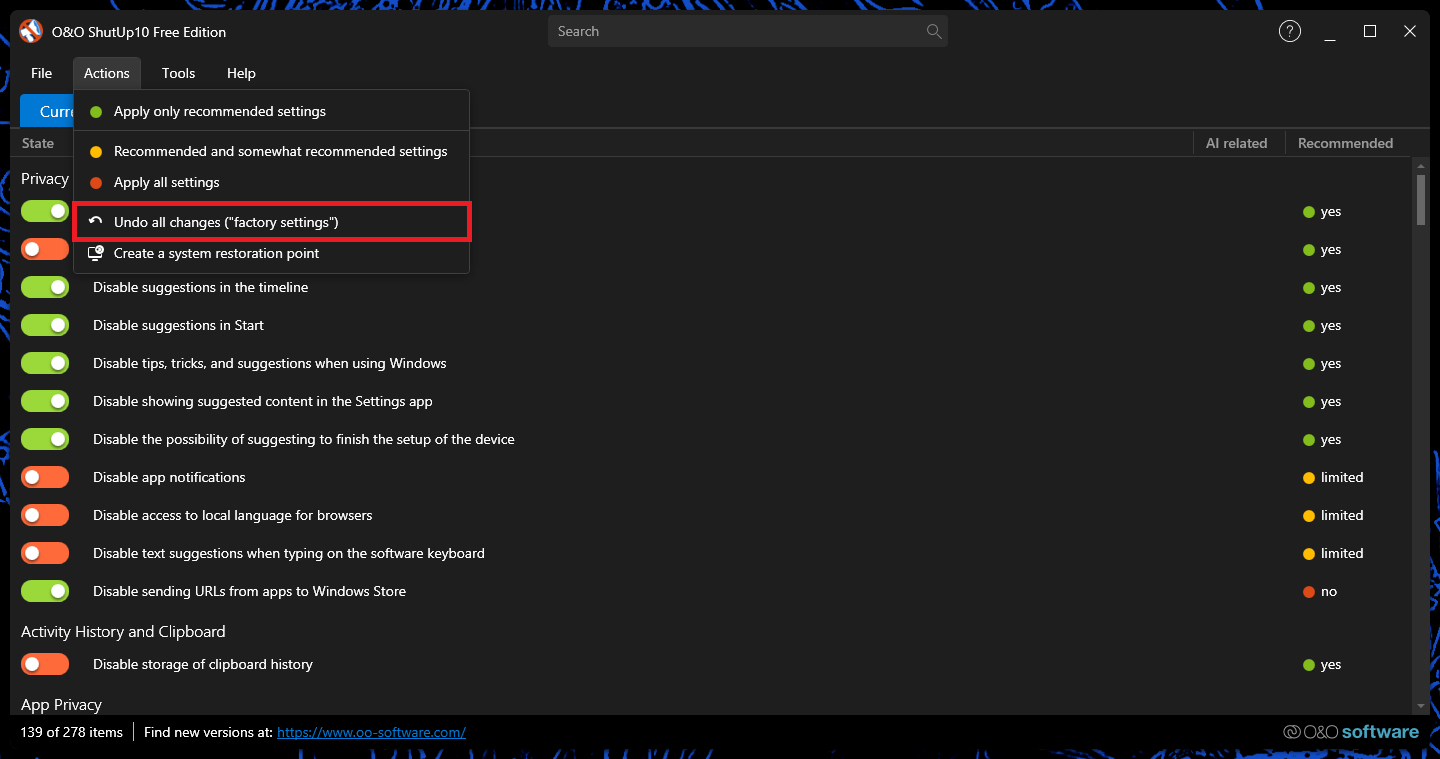Image resolution: width=1440 pixels, height=759 pixels.
Task: Click "yes" in the tips, tricks, and suggestions row
Action: tap(1331, 363)
